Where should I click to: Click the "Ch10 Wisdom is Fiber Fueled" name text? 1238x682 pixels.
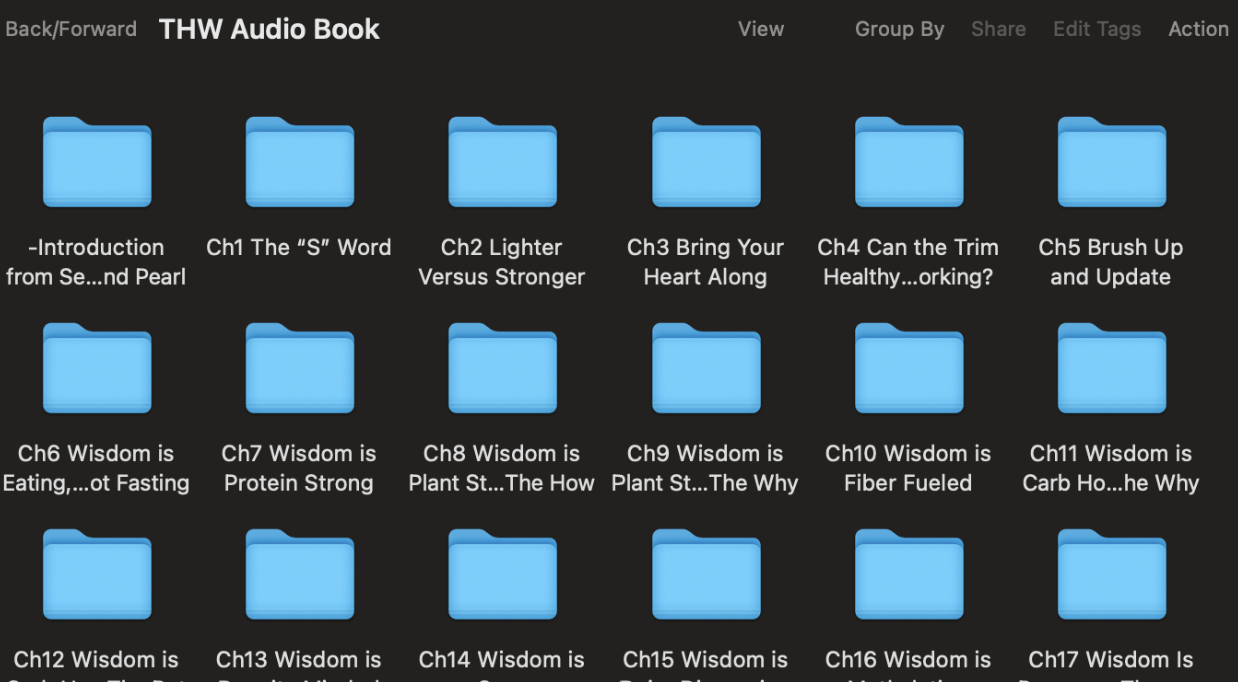click(908, 468)
